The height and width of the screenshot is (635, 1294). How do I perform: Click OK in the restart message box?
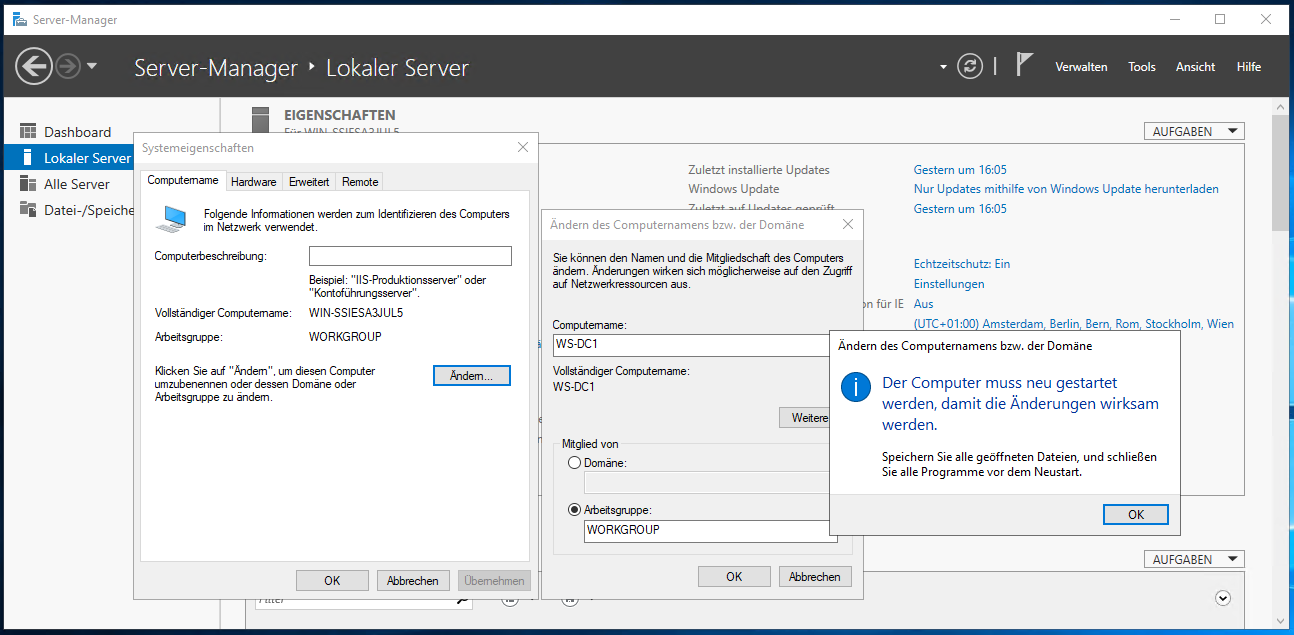(x=1136, y=514)
